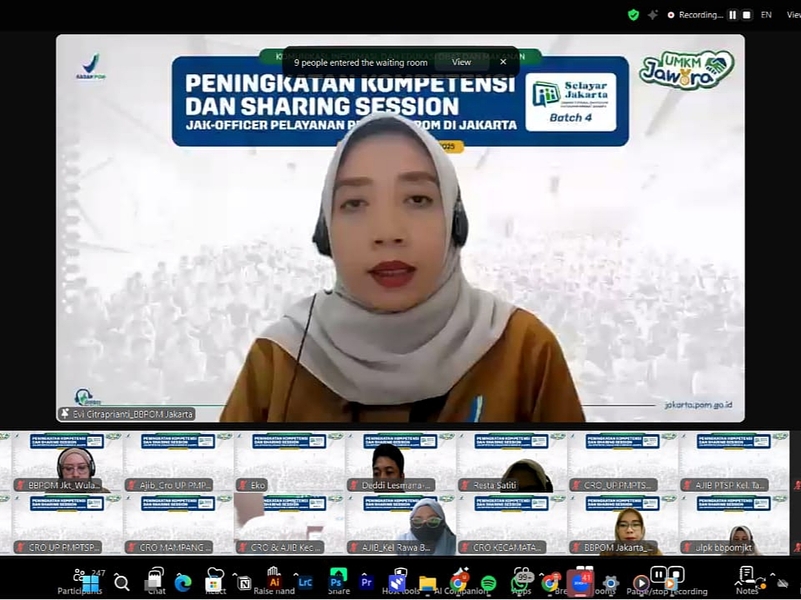Open the Windows Start menu
Image resolution: width=801 pixels, height=600 pixels.
(x=91, y=583)
